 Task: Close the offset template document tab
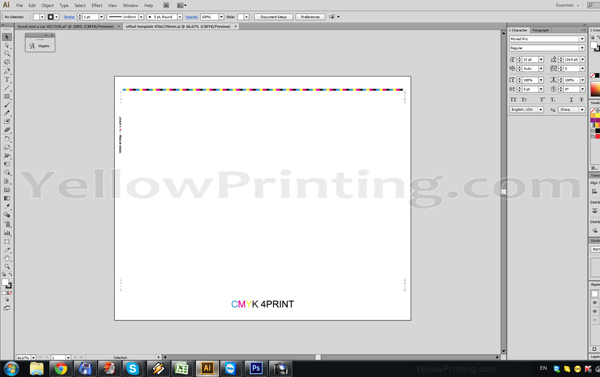pyautogui.click(x=235, y=26)
